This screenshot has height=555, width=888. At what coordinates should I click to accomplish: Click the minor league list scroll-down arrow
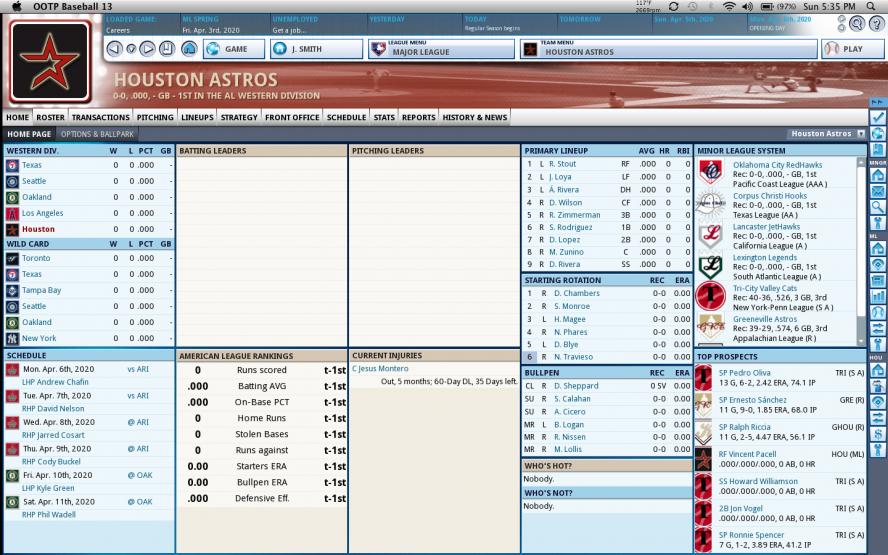[x=861, y=341]
